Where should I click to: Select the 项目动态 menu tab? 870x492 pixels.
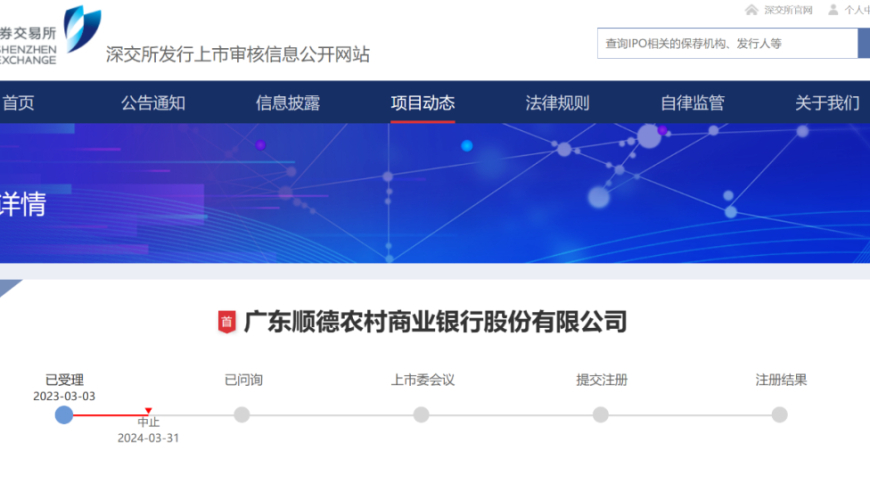(x=423, y=103)
